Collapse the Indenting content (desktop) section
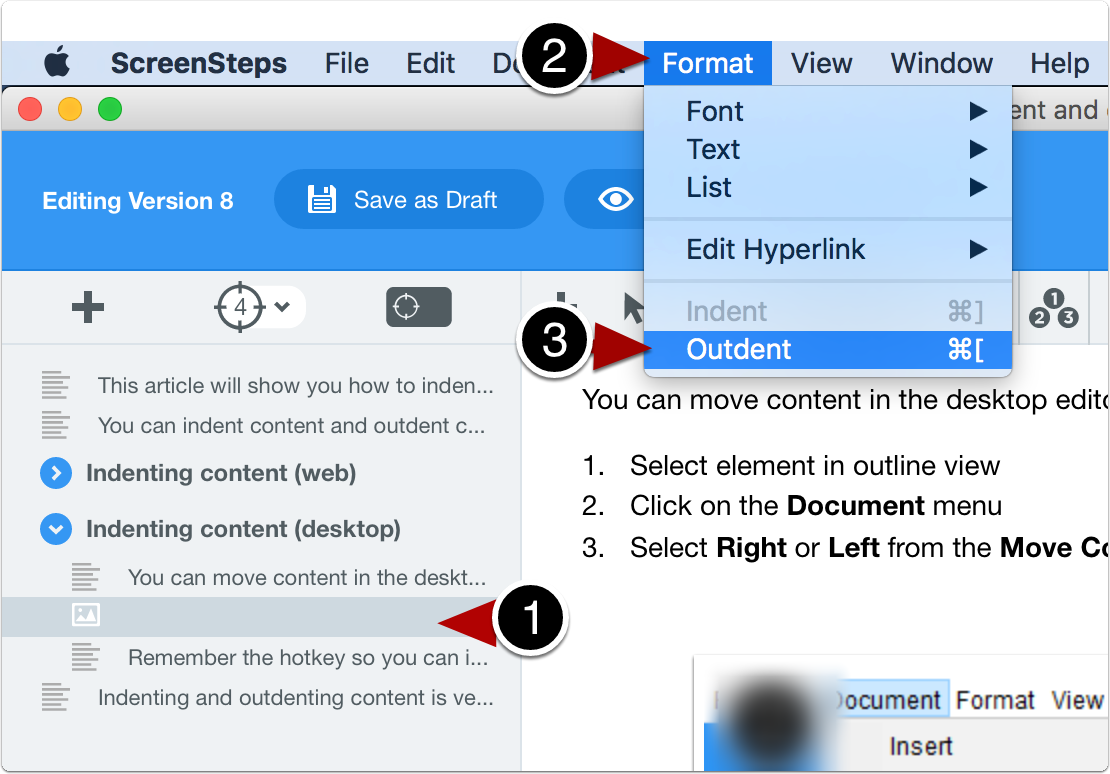This screenshot has width=1110, height=774. [56, 529]
